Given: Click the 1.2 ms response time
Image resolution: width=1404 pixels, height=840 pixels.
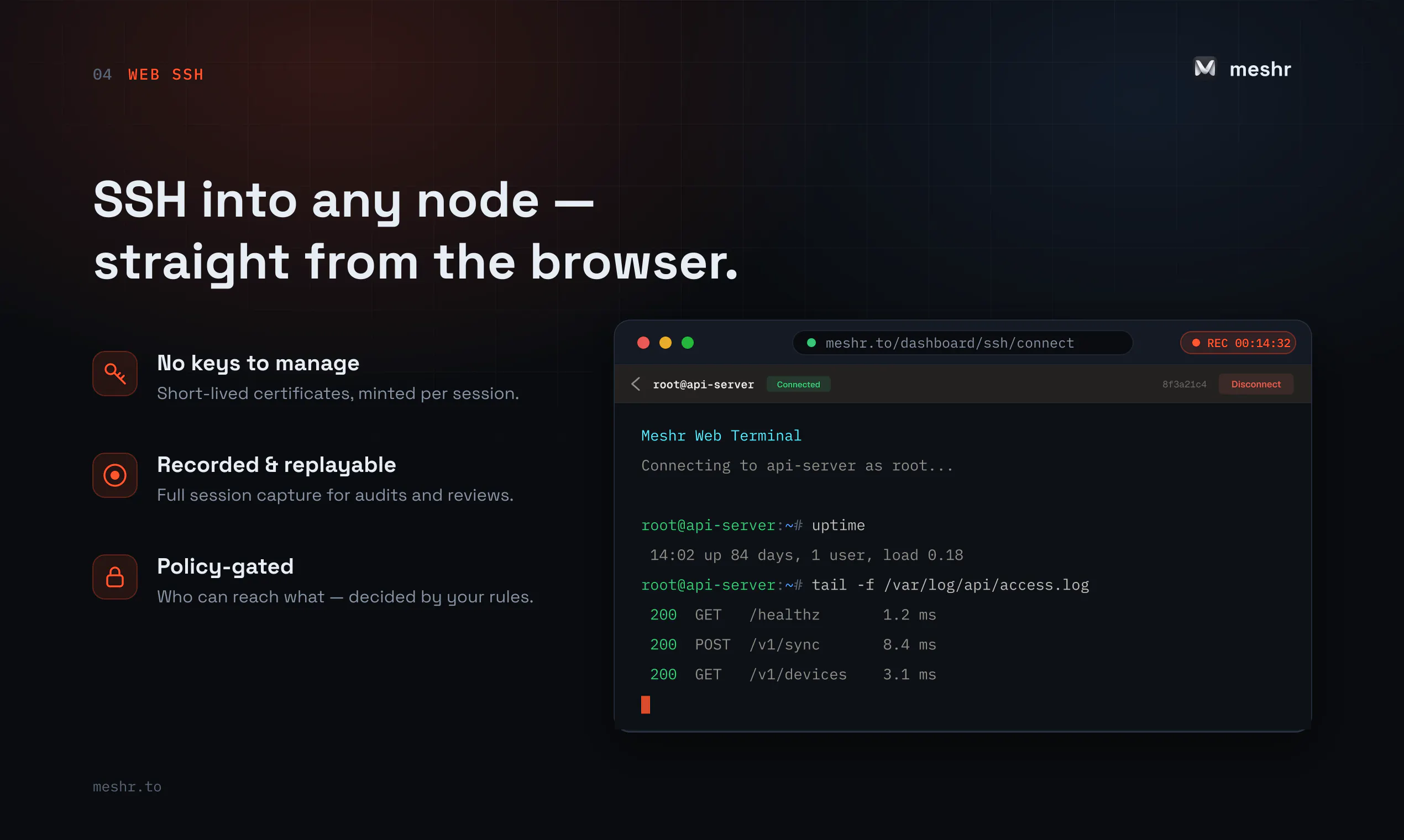Looking at the screenshot, I should coord(910,615).
